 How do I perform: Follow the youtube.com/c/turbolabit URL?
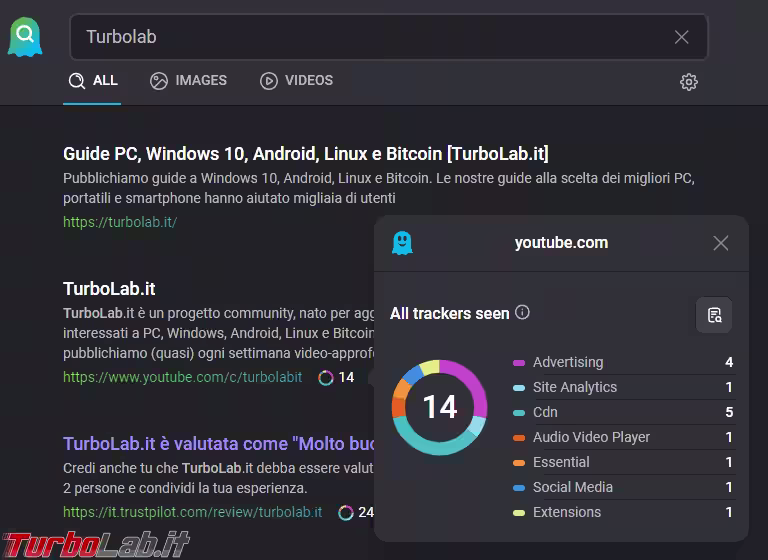tap(183, 377)
